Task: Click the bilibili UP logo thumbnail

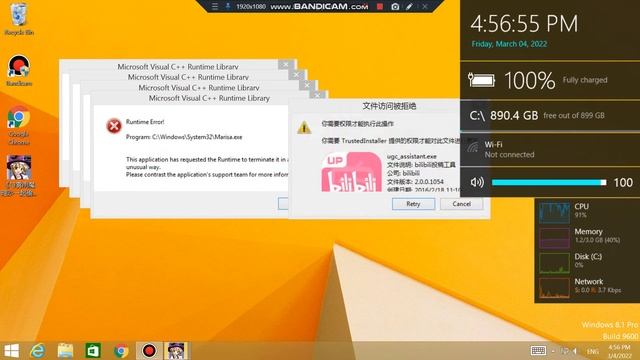Action: pos(351,171)
